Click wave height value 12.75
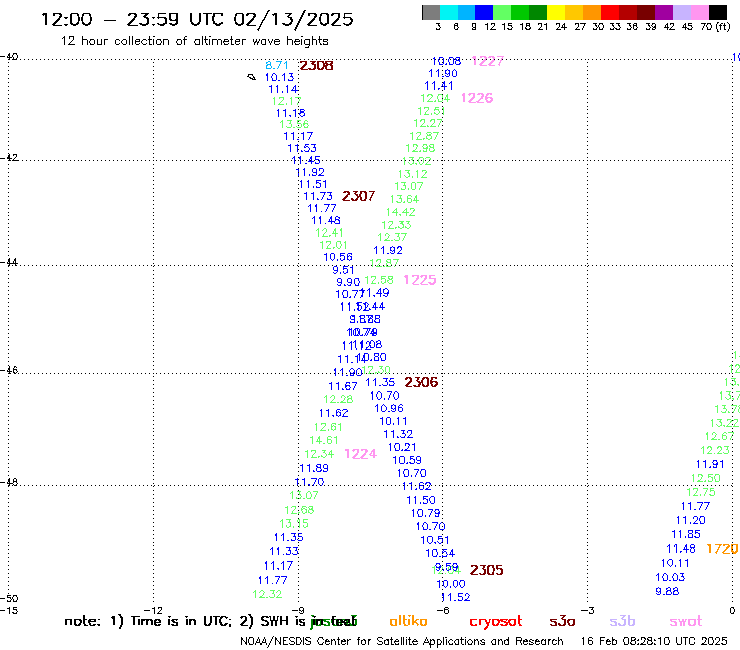Viewport: 740px width, 650px height. pyautogui.click(x=701, y=492)
